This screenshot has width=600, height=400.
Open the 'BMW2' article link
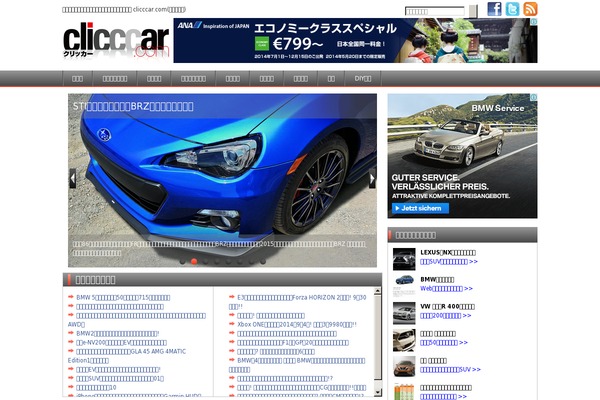117,333
